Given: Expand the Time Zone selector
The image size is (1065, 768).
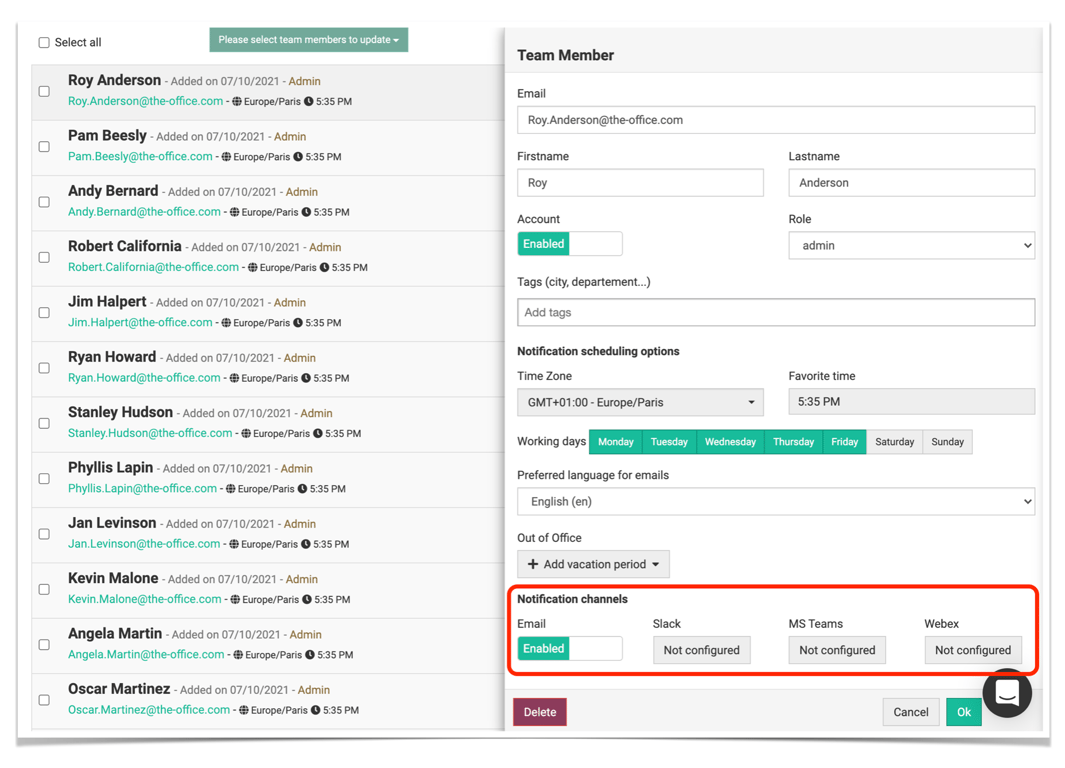Looking at the screenshot, I should click(640, 403).
